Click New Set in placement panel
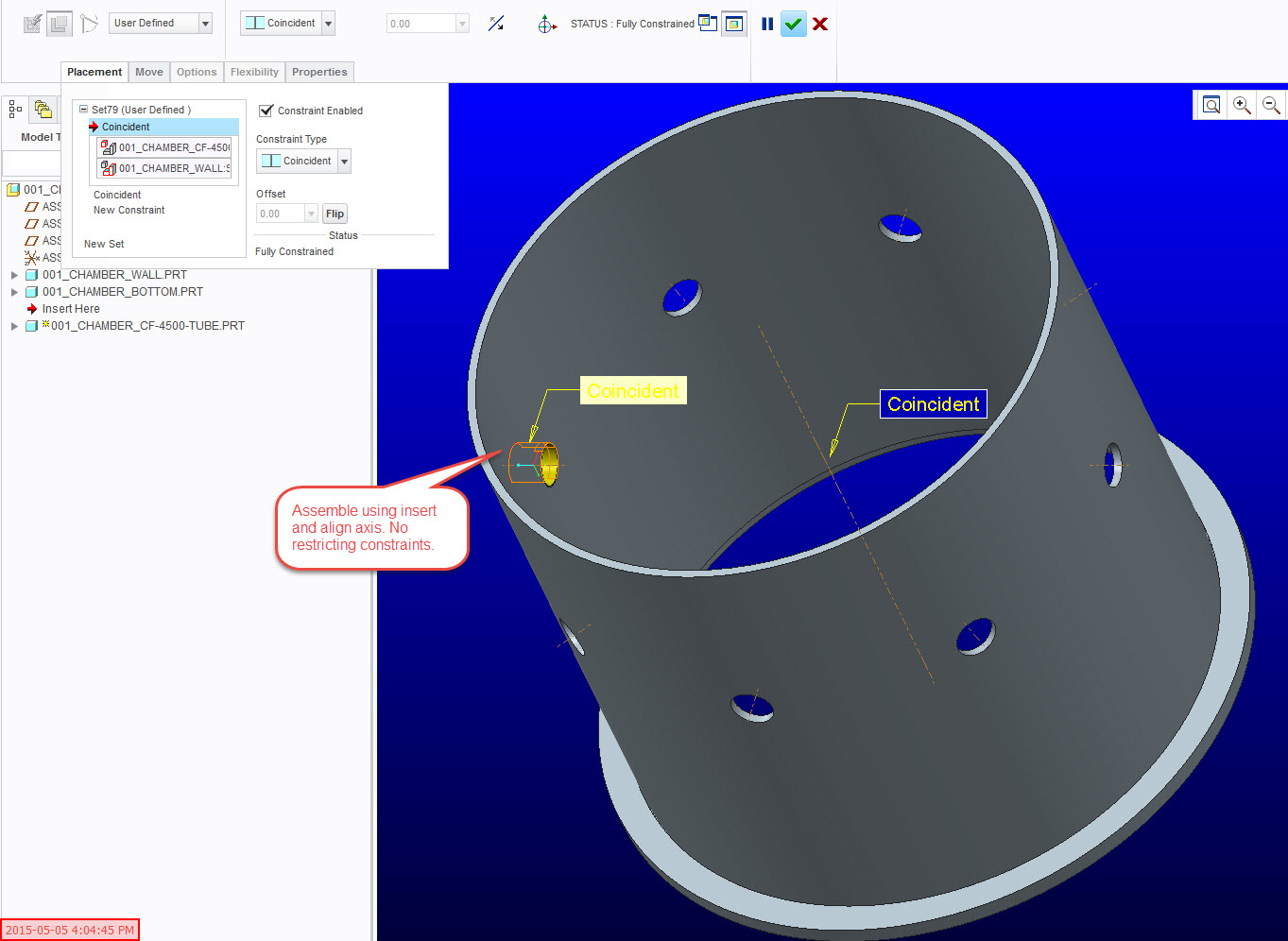 point(104,244)
